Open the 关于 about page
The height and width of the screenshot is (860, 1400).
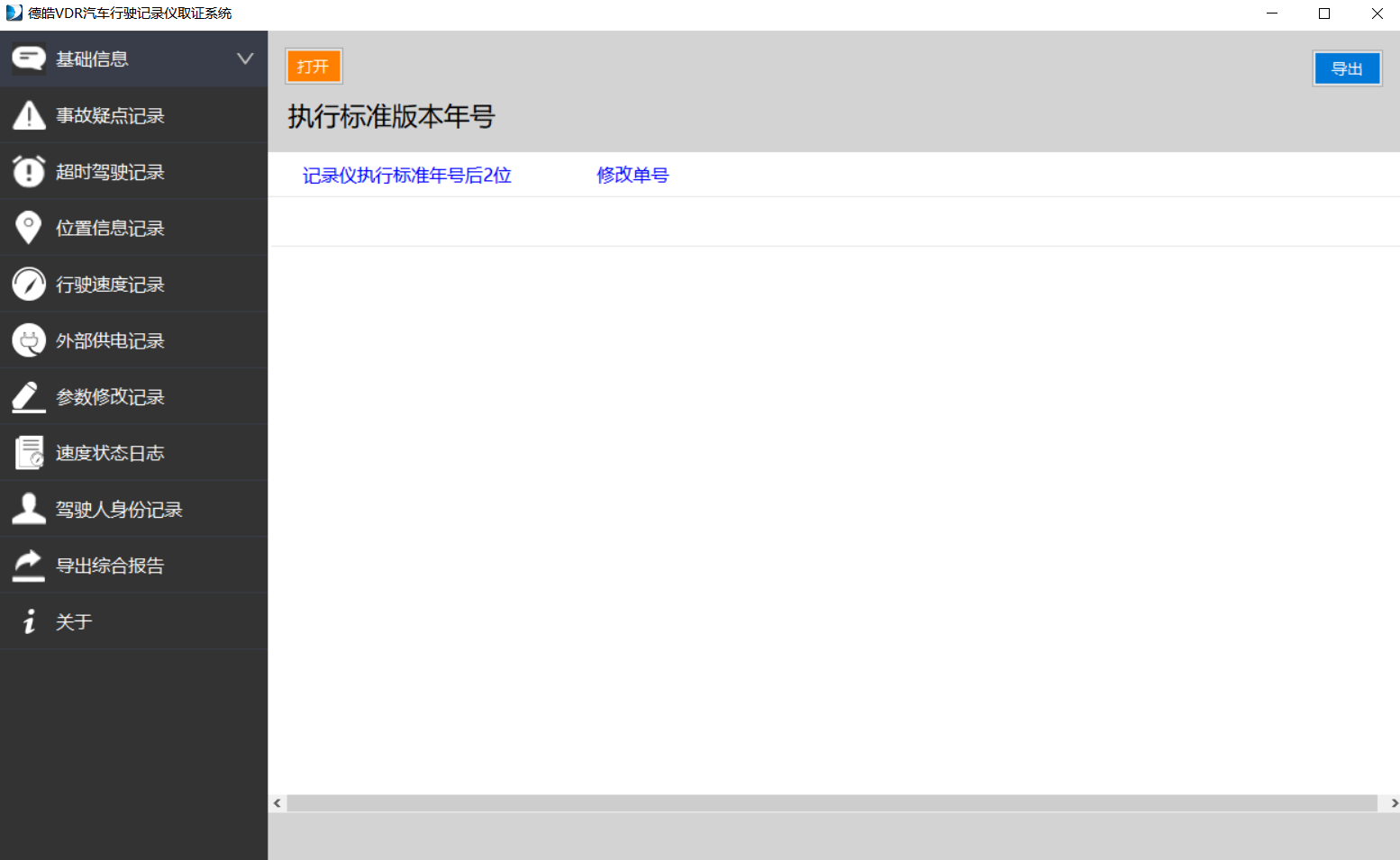tap(133, 621)
